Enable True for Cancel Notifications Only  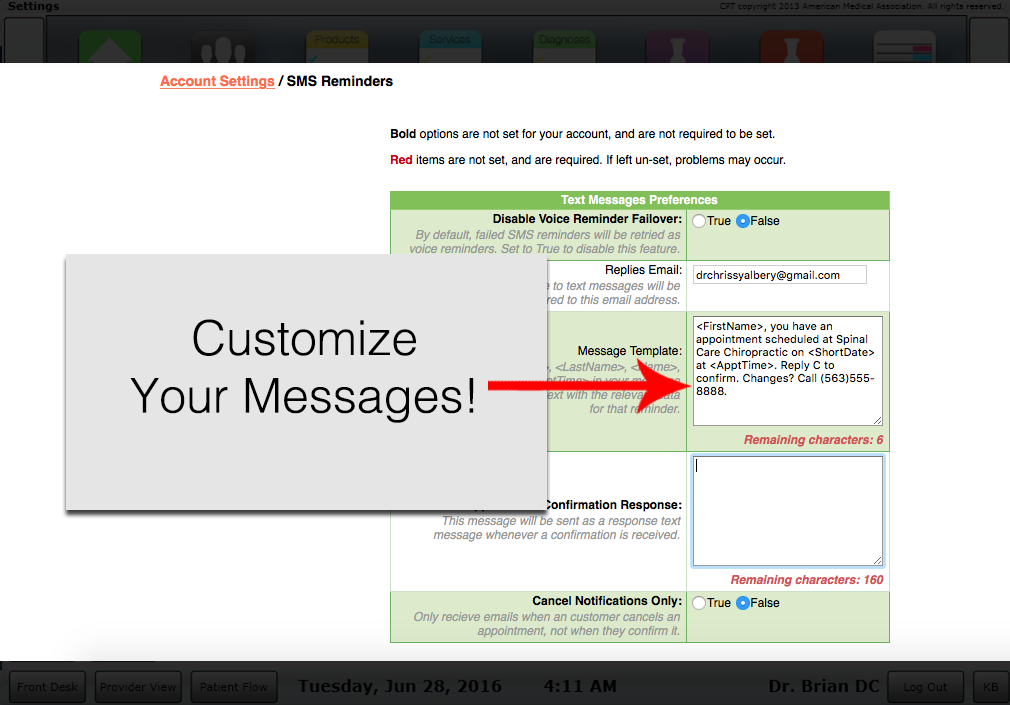(x=698, y=602)
